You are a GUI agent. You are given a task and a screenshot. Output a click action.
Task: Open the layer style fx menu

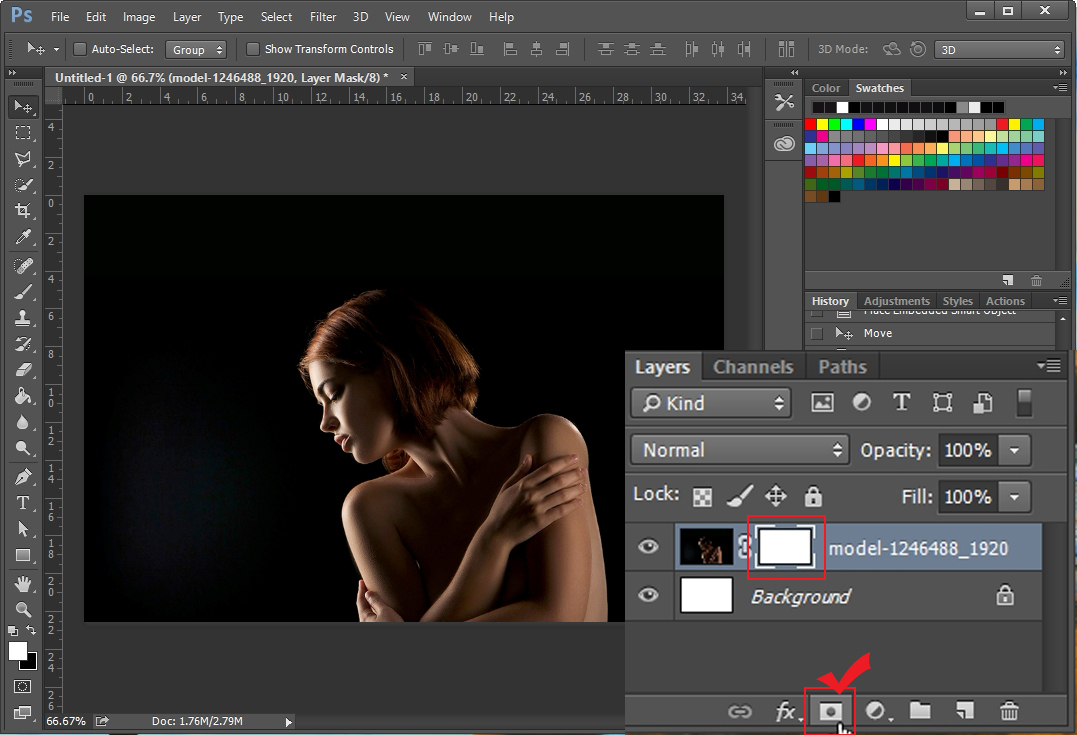[x=786, y=711]
